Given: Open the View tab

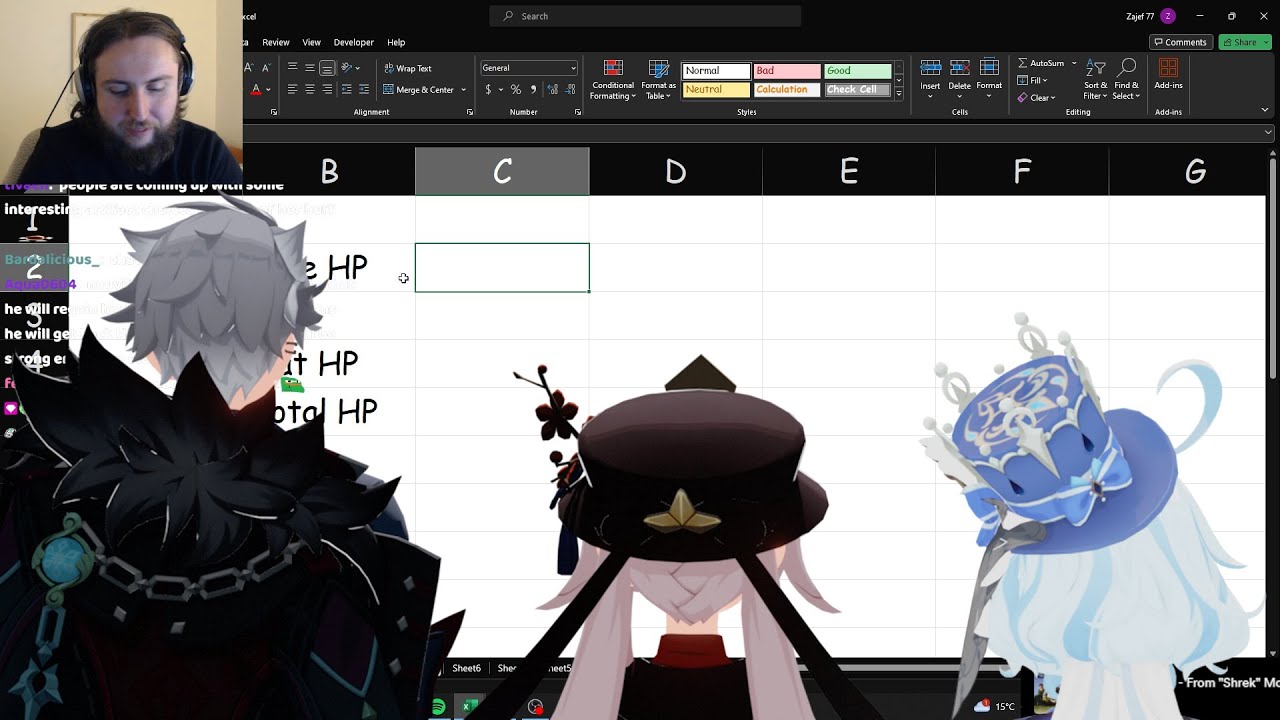Looking at the screenshot, I should [312, 42].
